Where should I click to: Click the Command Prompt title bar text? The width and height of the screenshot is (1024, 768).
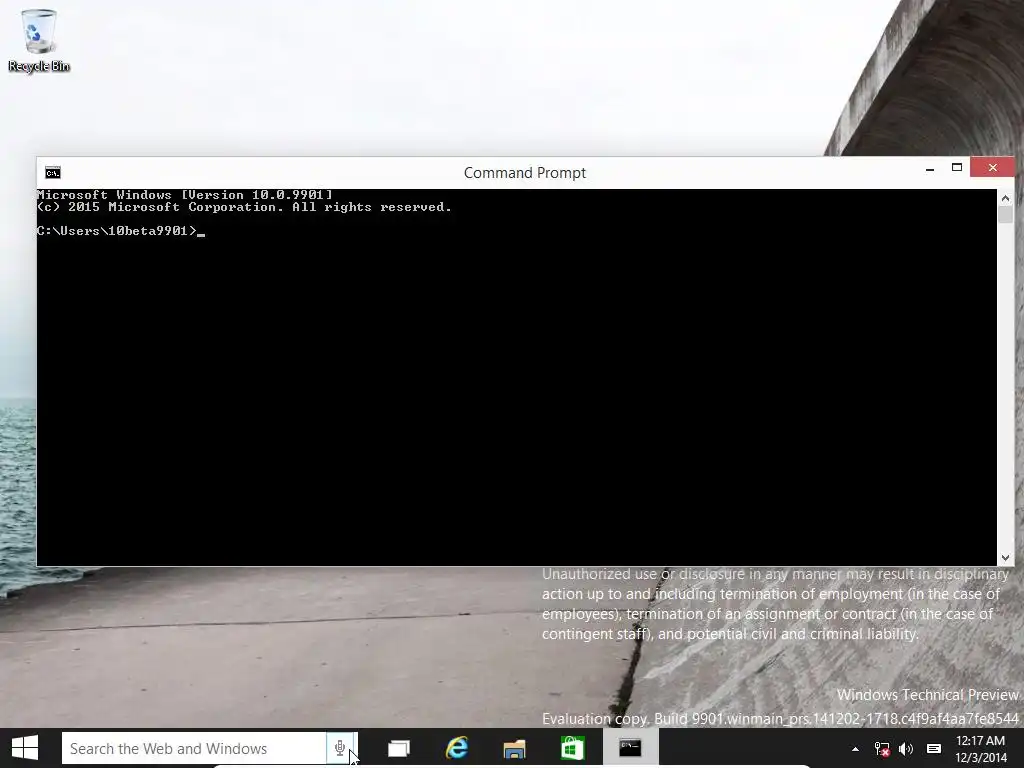(x=525, y=173)
